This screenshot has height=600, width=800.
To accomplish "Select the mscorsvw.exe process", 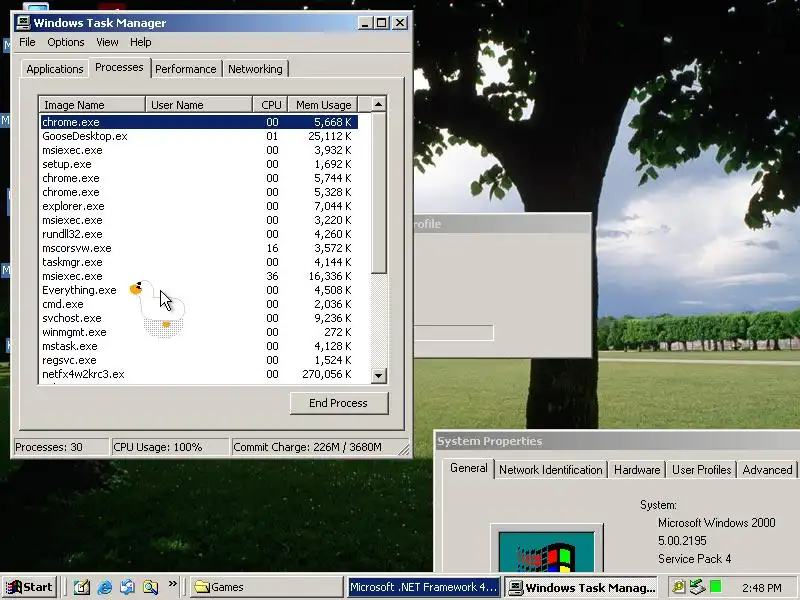I will 199,248.
